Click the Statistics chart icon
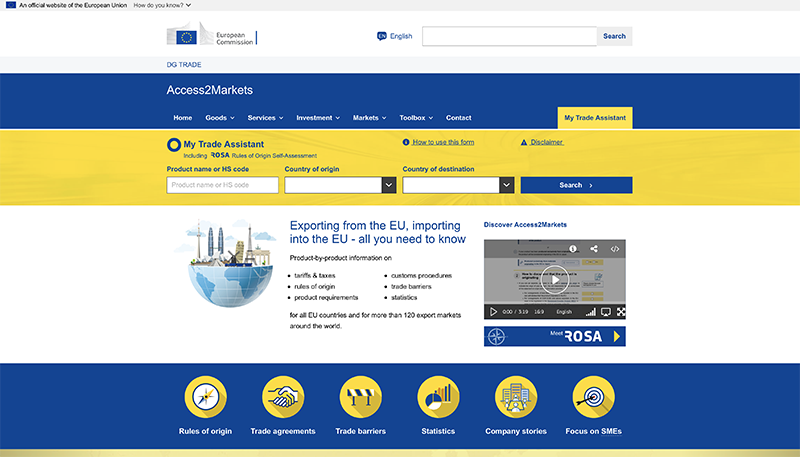This screenshot has height=457, width=800. (438, 396)
